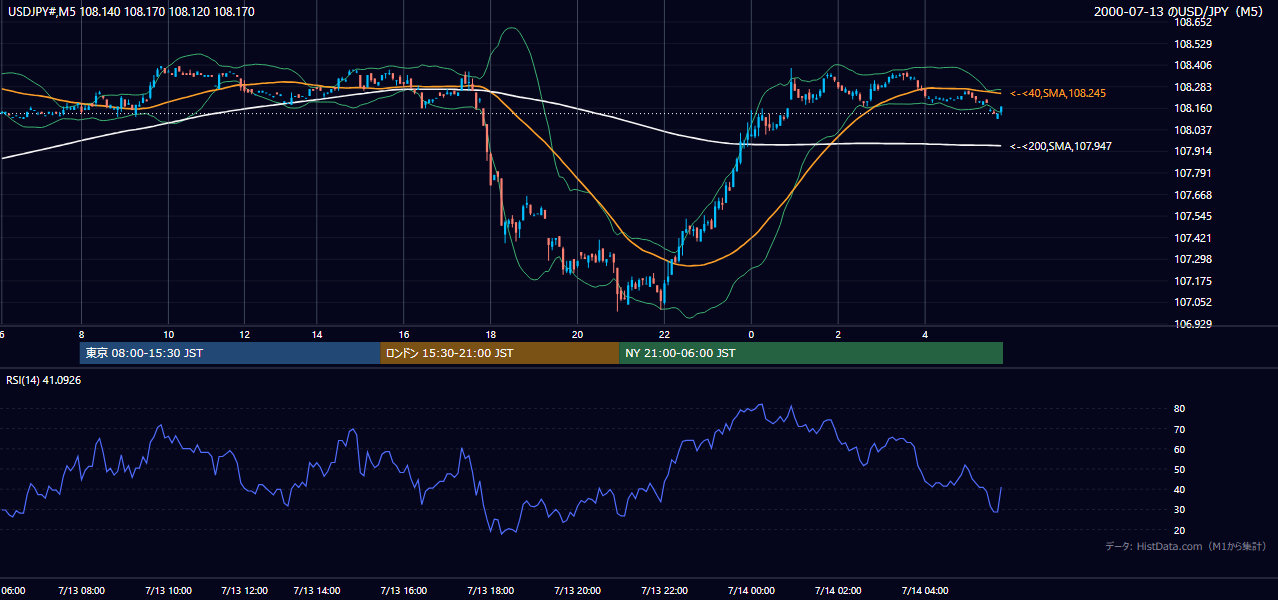Click hour tick 16 below the price chart
This screenshot has height=600, width=1278.
(x=403, y=334)
